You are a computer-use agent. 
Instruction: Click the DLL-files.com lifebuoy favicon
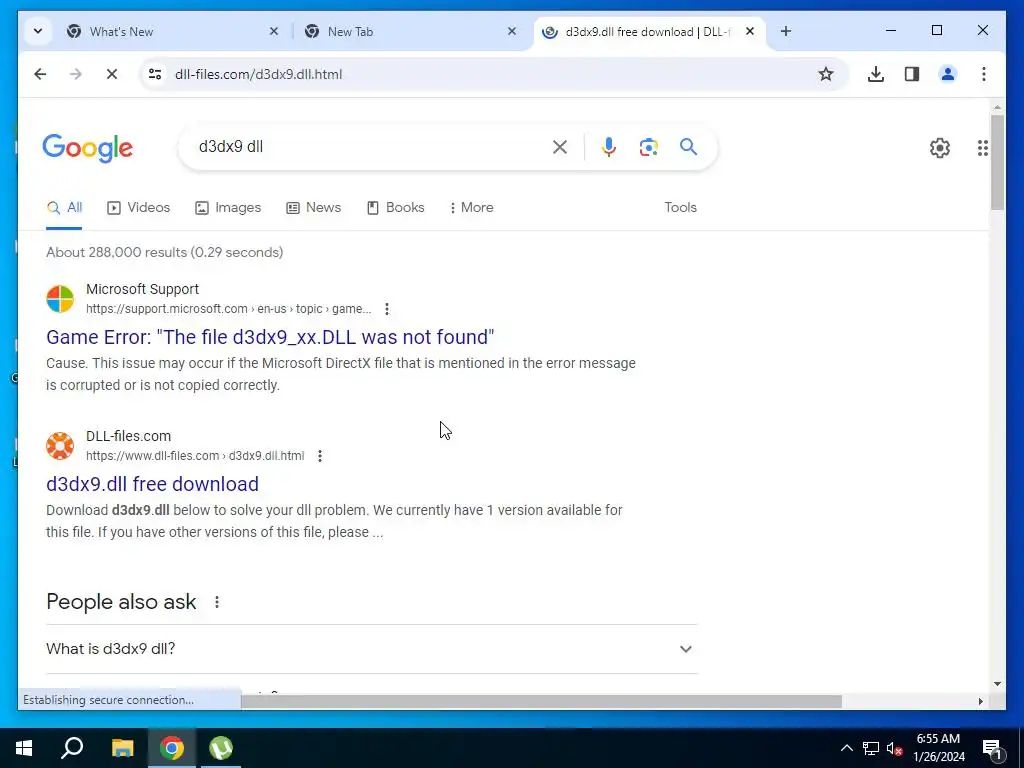[60, 446]
